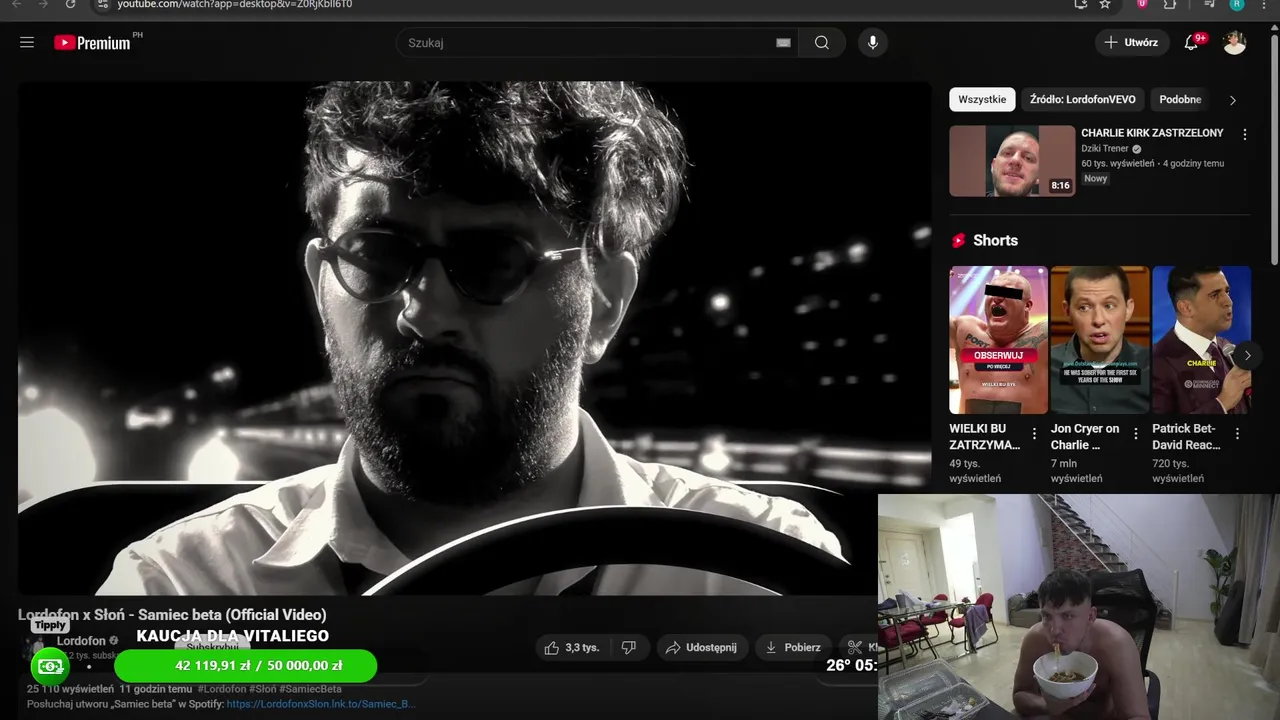This screenshot has width=1280, height=720.
Task: Open WIELKI BU ZATRZYMANY short thumbnail
Action: [998, 339]
